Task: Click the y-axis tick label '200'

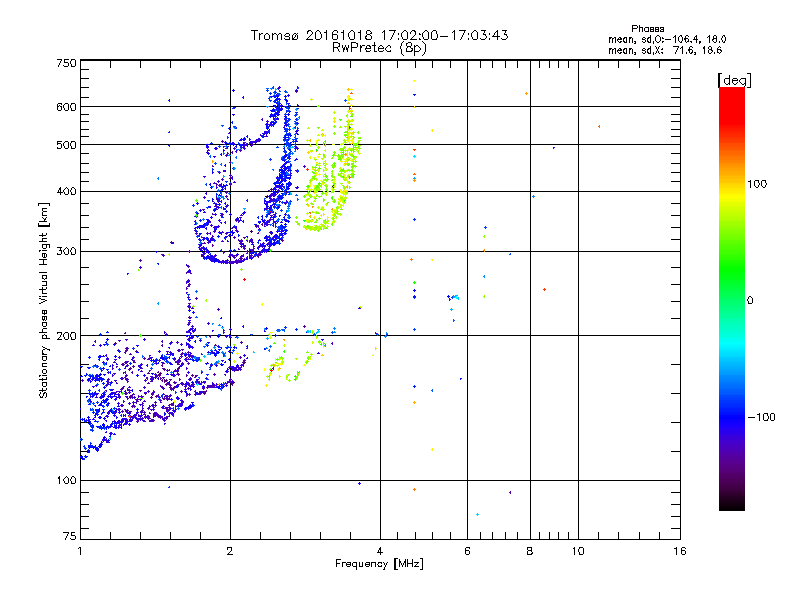Action: click(66, 336)
